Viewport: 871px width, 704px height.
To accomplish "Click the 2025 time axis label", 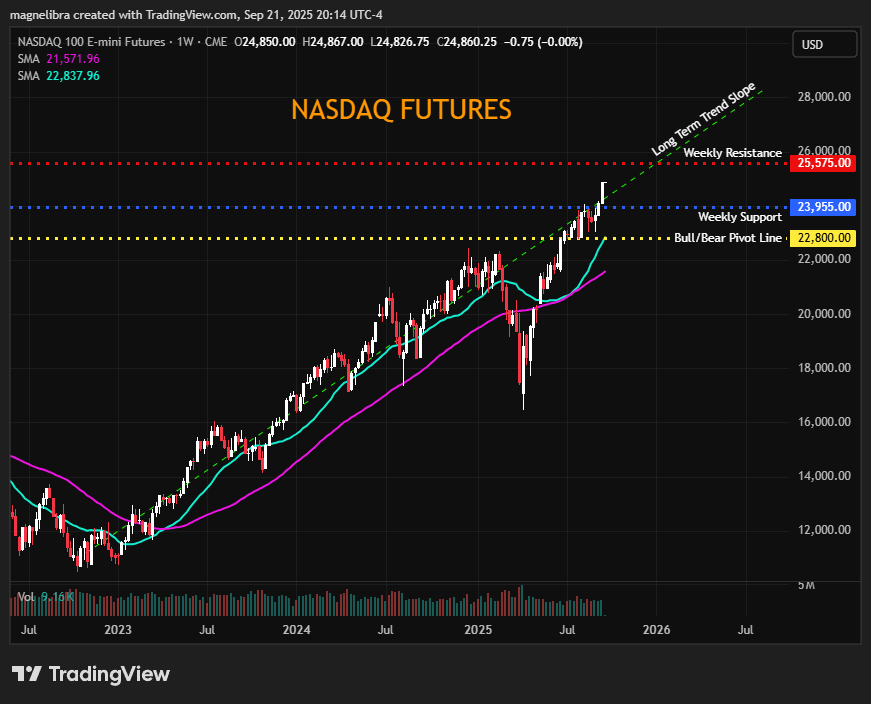I will click(x=478, y=630).
